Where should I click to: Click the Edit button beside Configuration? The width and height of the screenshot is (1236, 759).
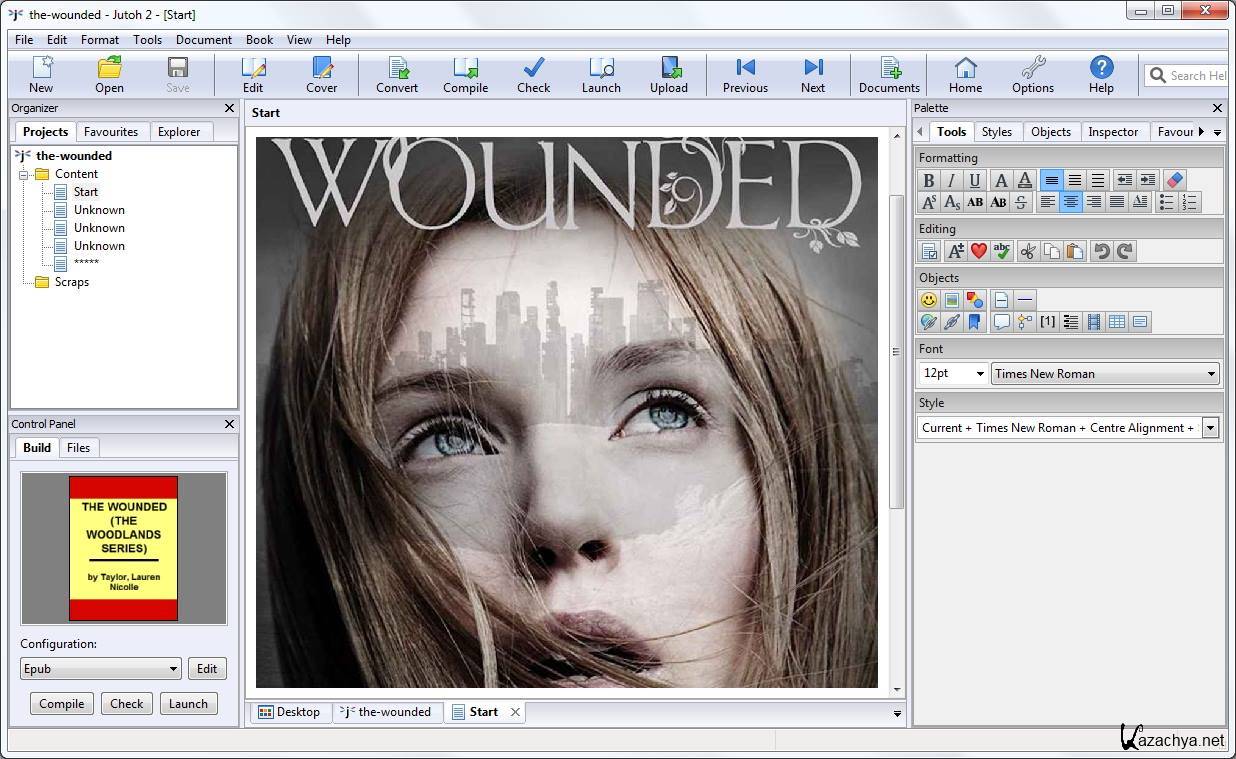[207, 669]
